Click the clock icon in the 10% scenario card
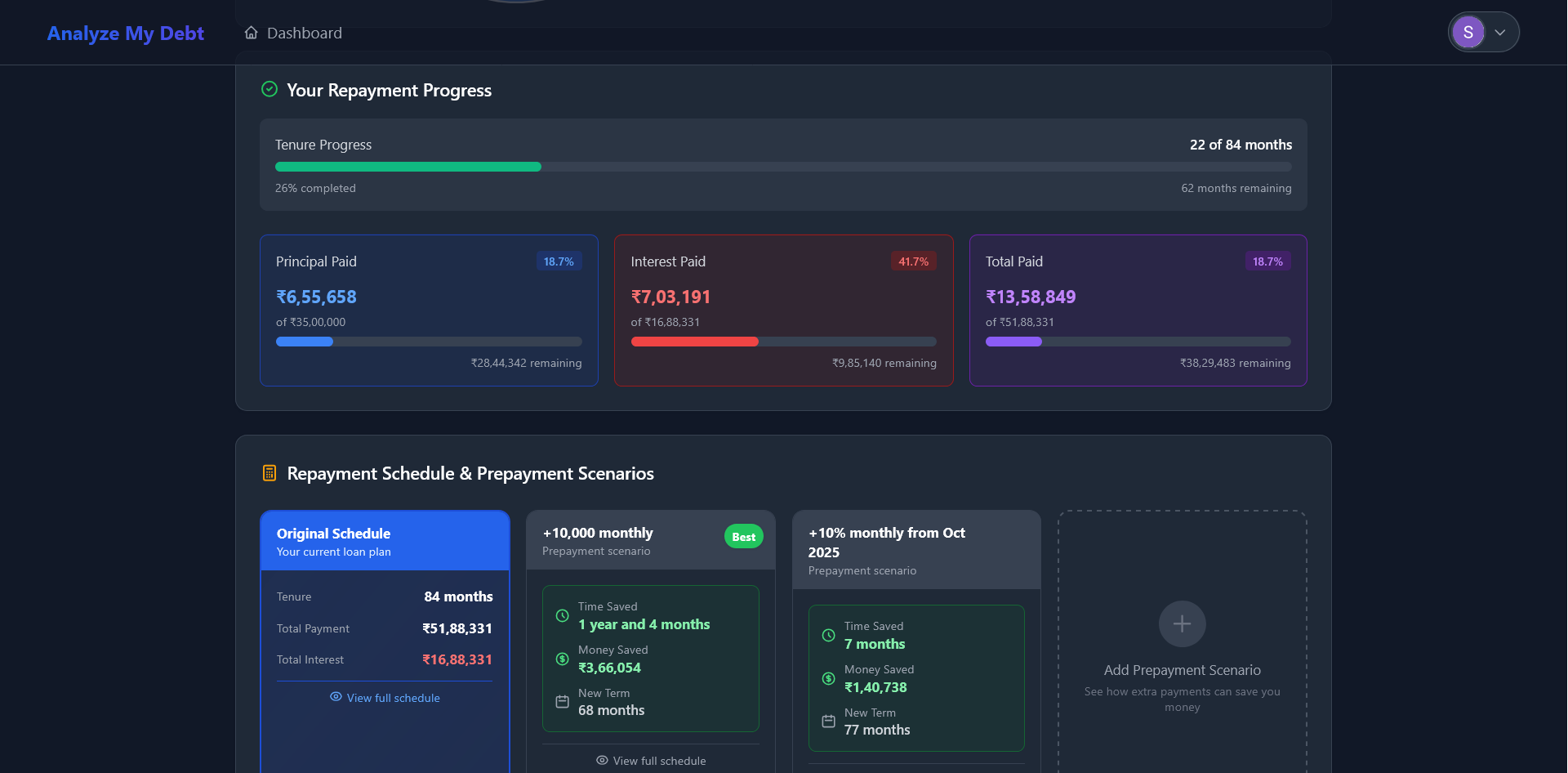This screenshot has width=1568, height=773. point(827,635)
